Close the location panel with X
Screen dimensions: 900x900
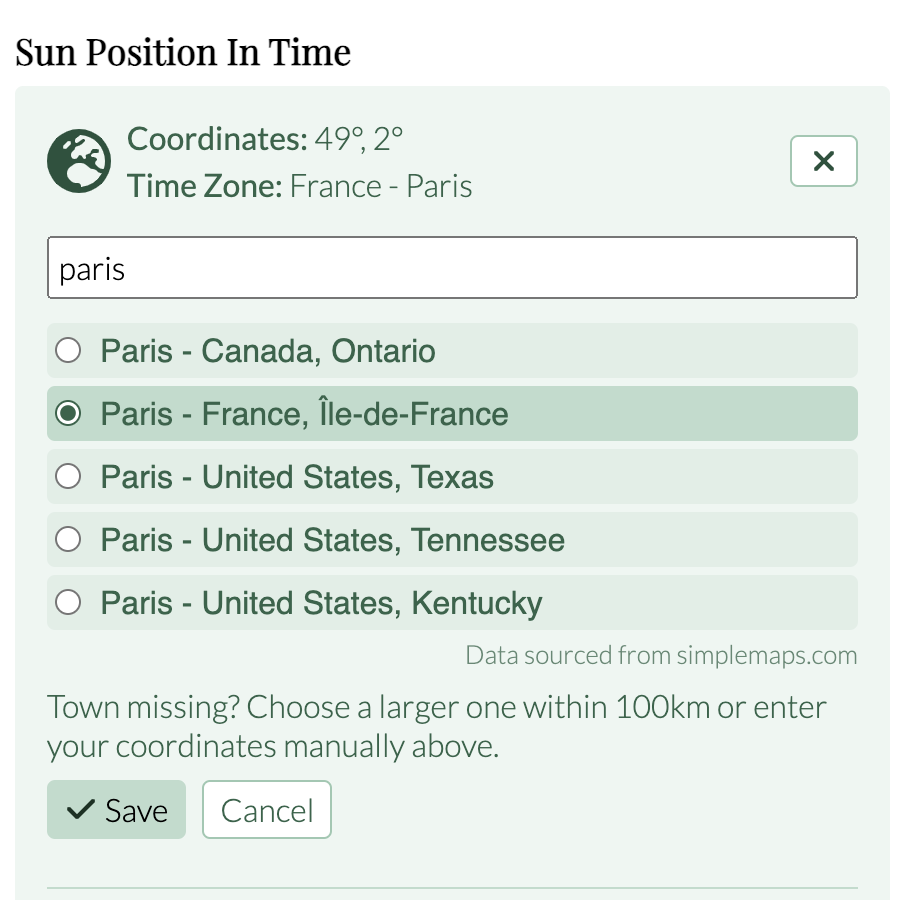pyautogui.click(x=824, y=161)
